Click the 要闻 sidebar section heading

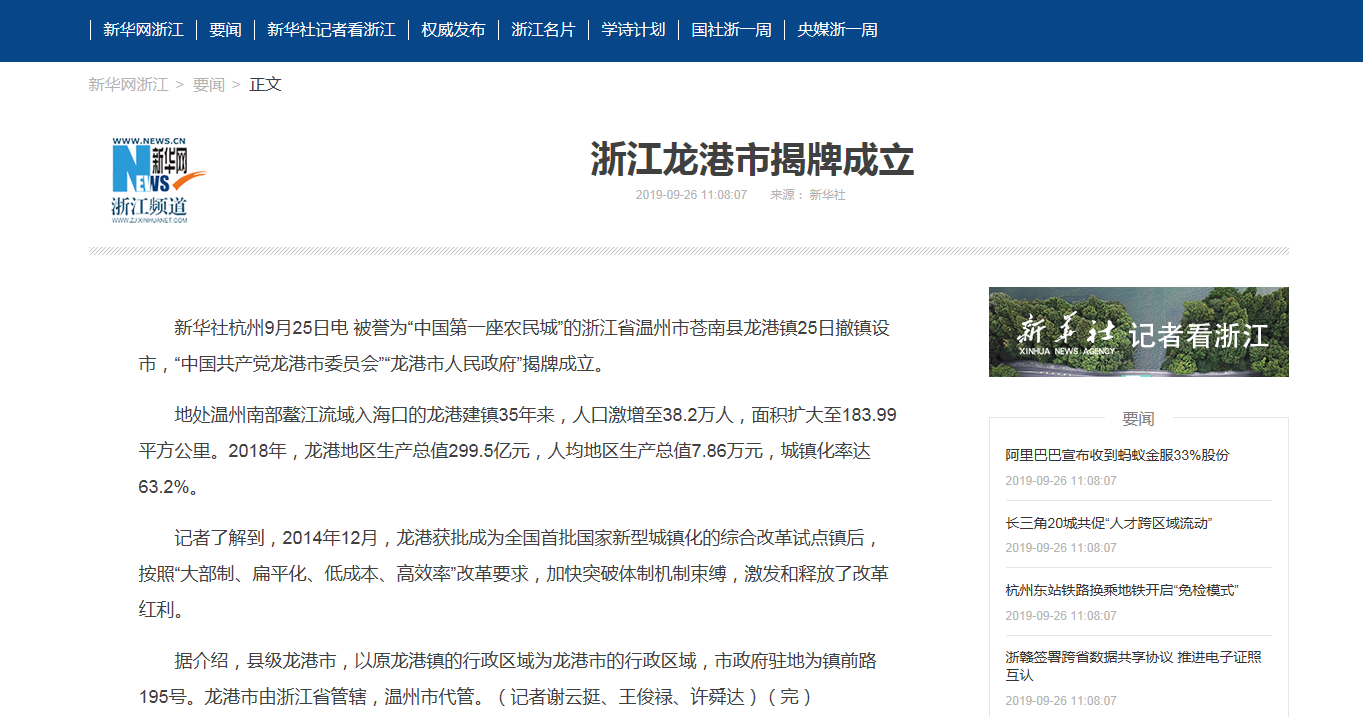(1138, 418)
